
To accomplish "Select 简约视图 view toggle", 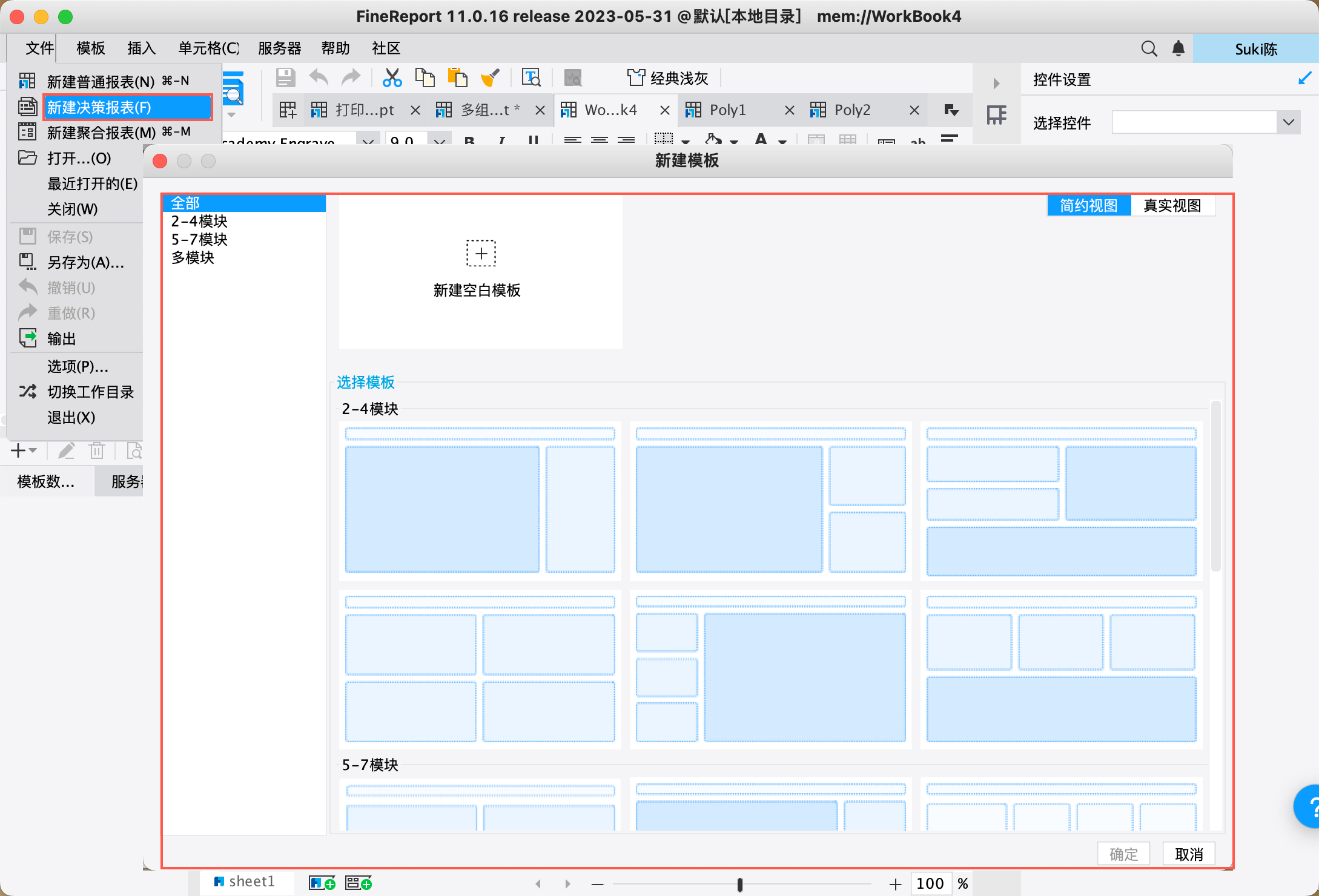I will (x=1088, y=206).
